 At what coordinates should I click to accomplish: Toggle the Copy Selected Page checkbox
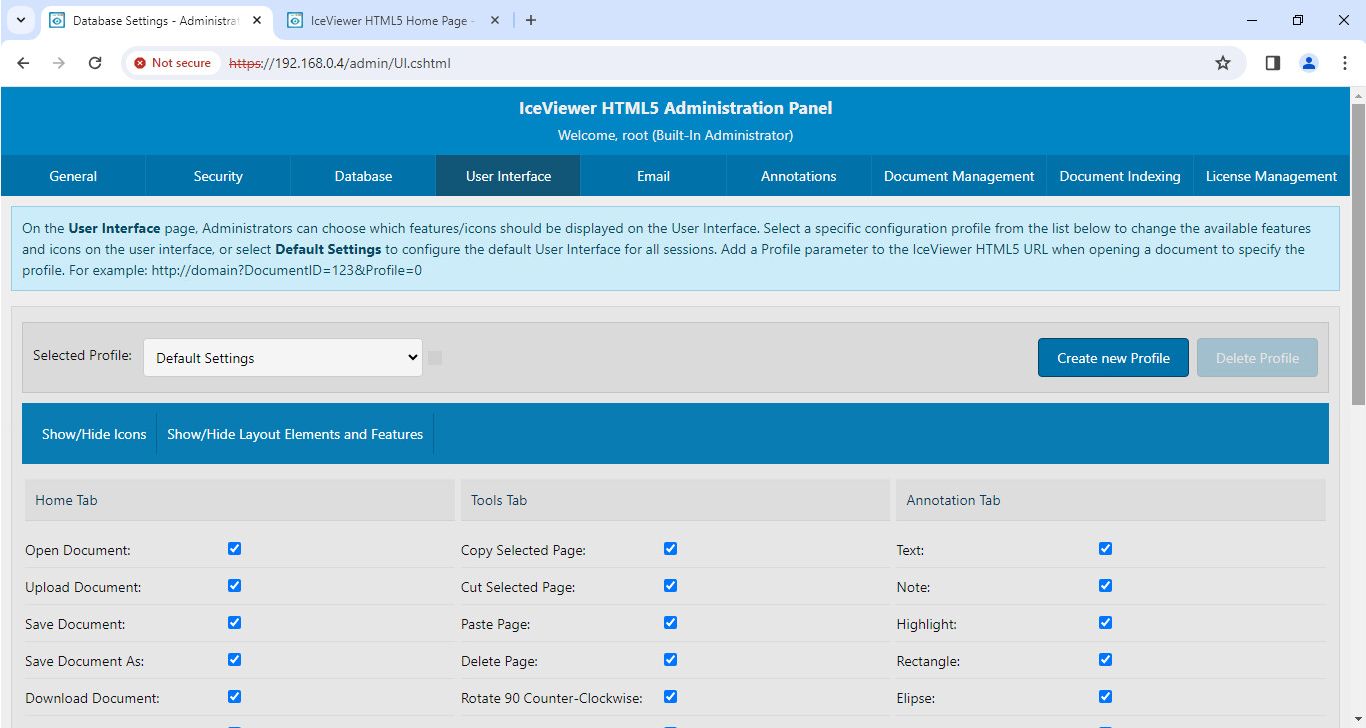coord(670,549)
